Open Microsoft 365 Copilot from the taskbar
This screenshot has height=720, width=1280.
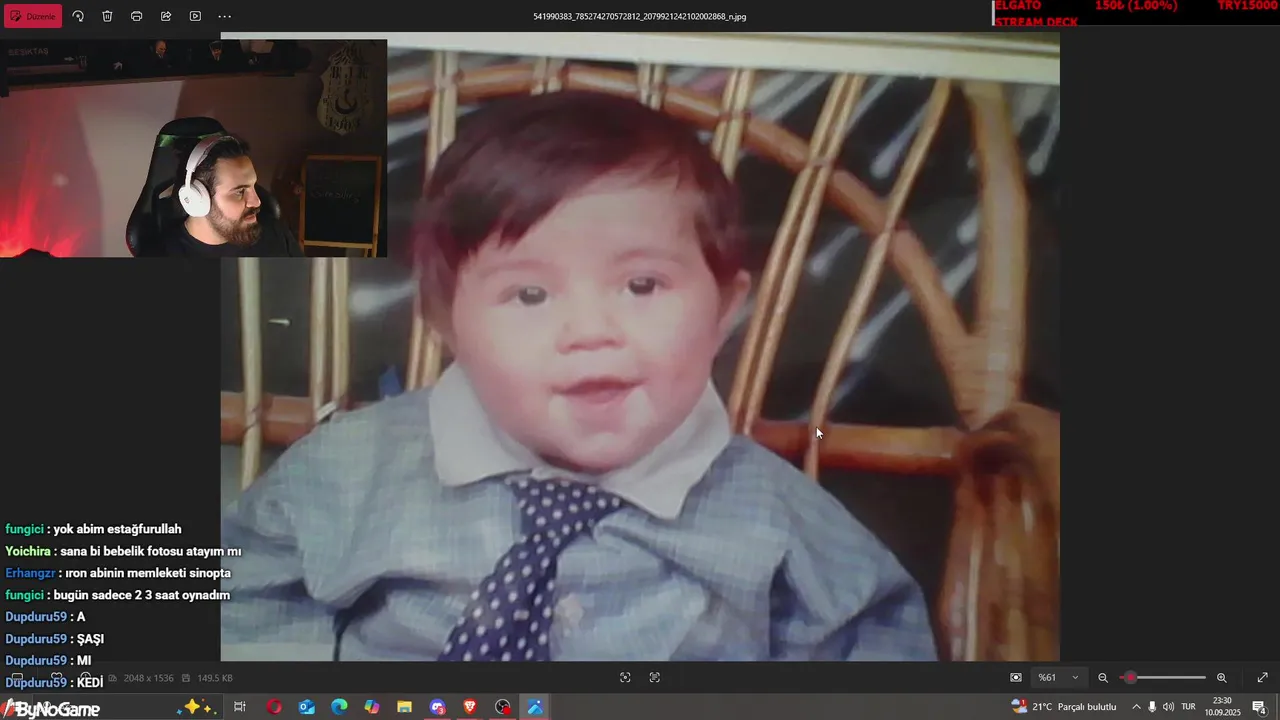(x=372, y=707)
